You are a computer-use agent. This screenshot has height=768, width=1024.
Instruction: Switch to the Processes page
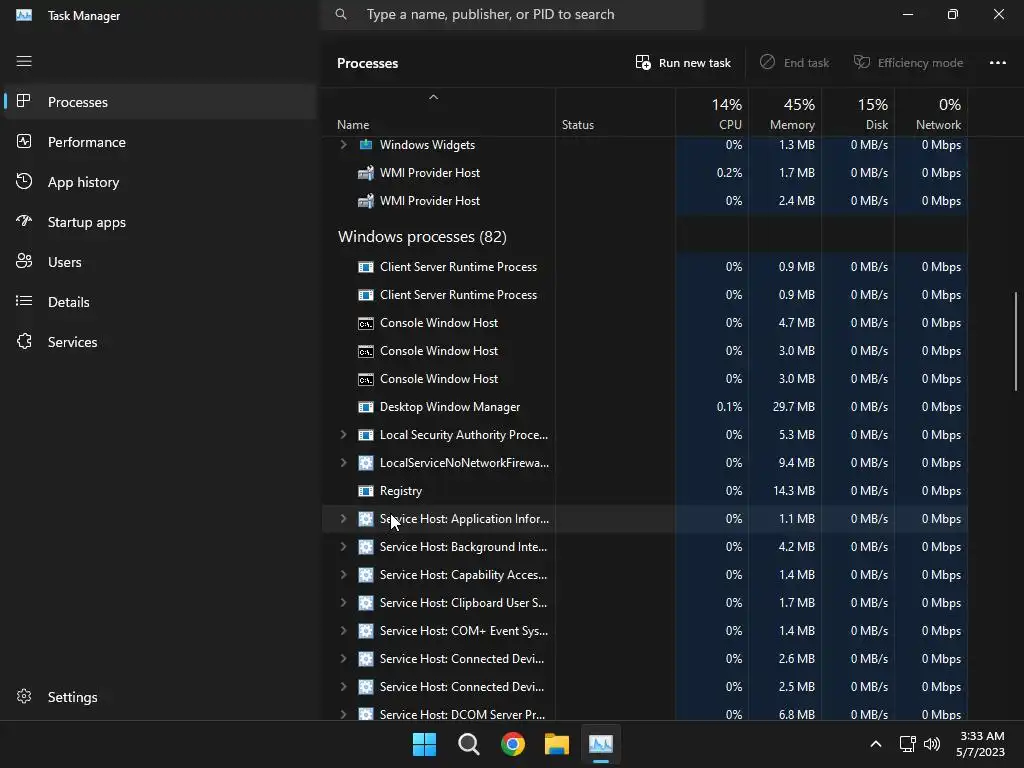tap(160, 102)
